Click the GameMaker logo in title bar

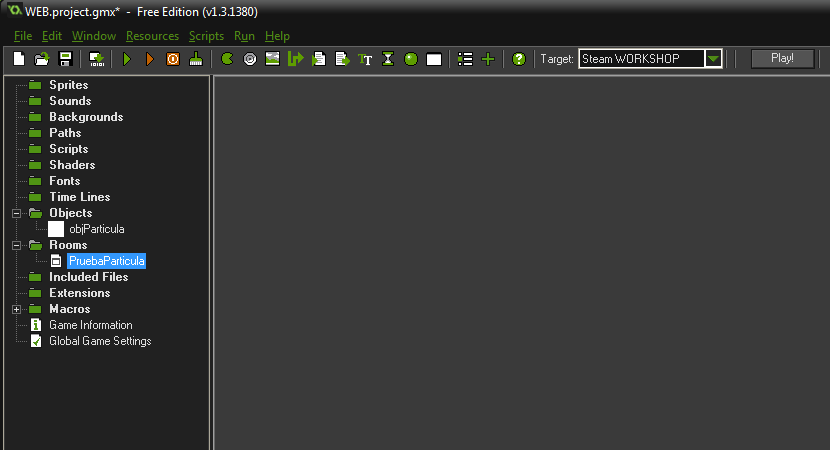(15, 11)
